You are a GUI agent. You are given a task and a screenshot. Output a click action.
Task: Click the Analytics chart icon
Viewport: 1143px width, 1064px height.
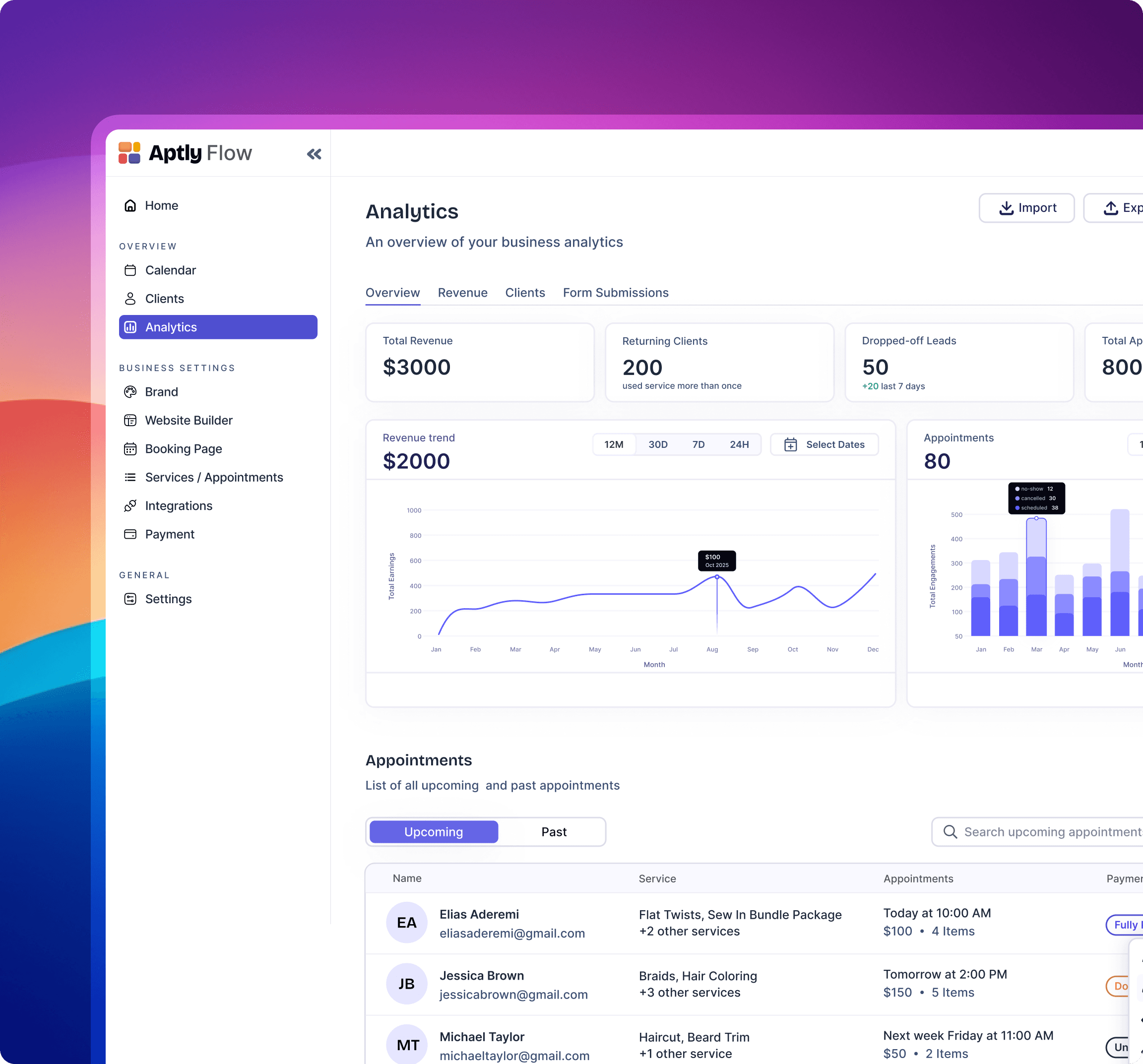click(x=130, y=327)
